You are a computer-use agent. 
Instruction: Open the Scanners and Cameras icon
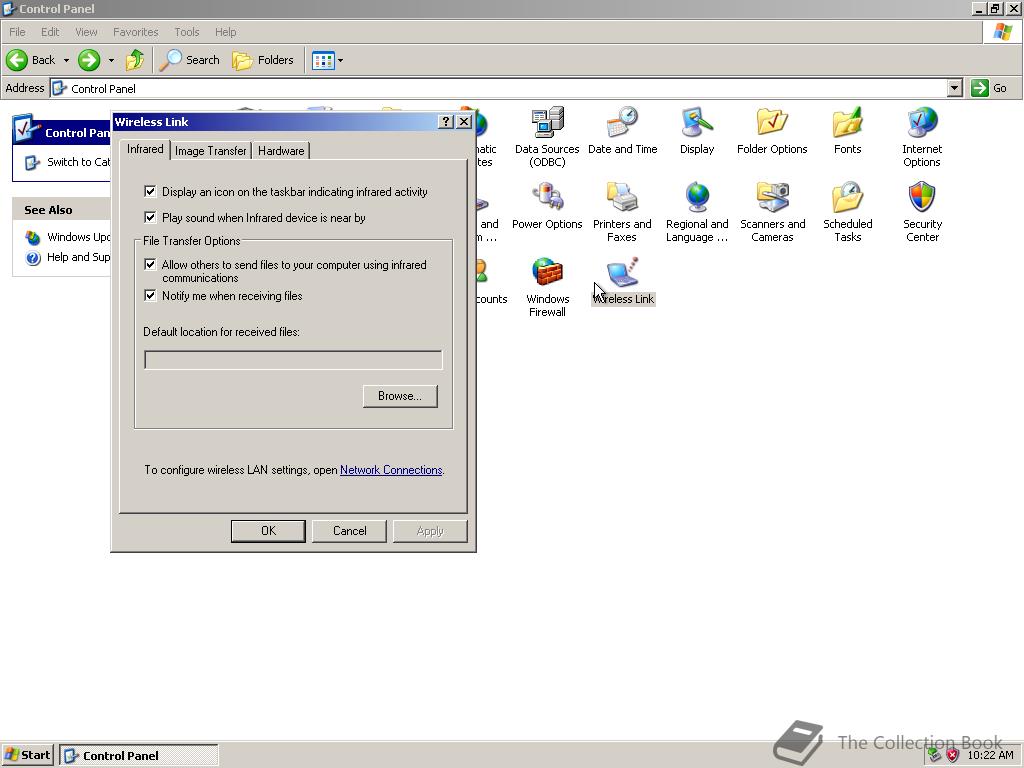point(772,197)
